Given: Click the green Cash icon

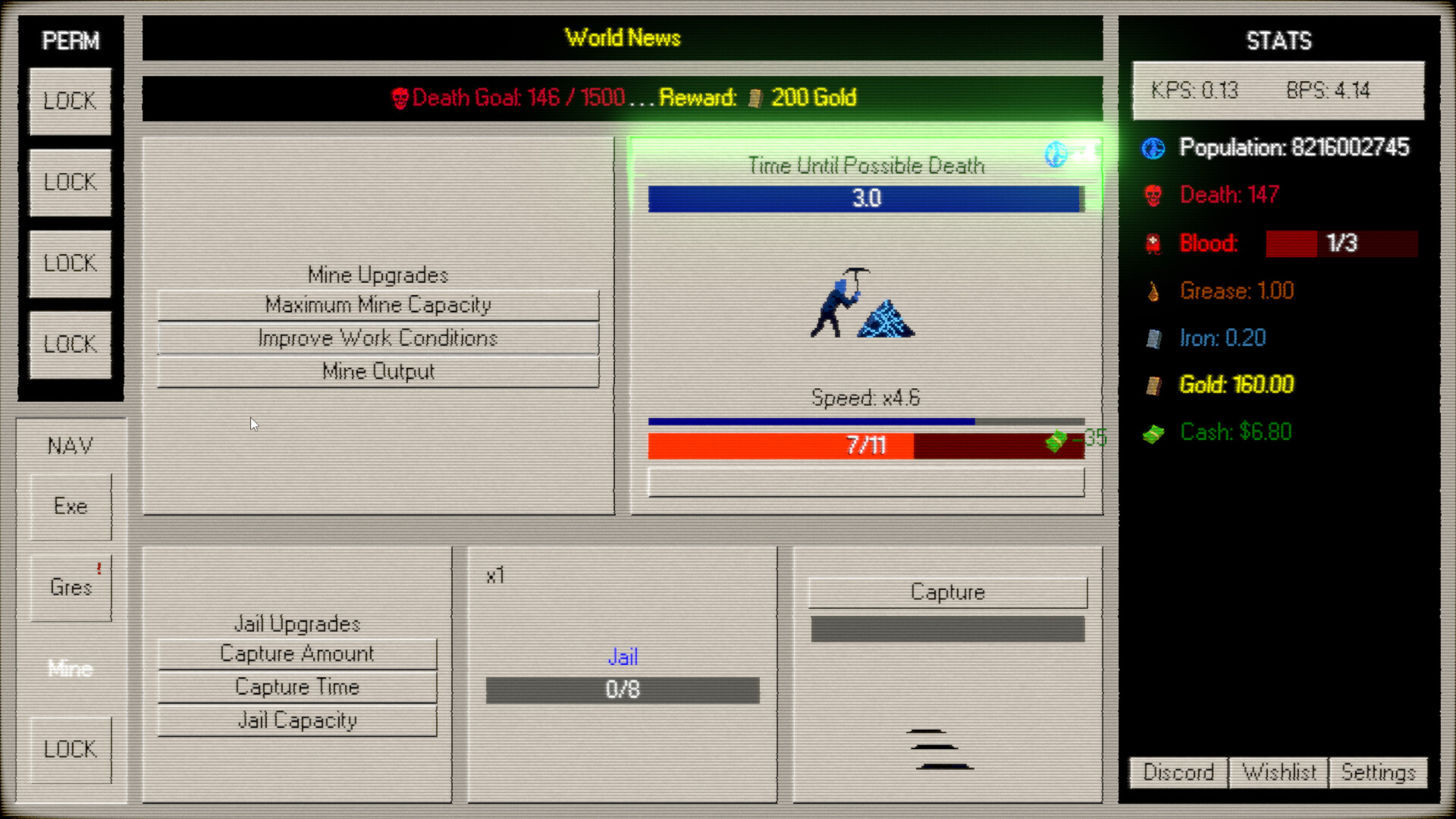Looking at the screenshot, I should 1153,434.
